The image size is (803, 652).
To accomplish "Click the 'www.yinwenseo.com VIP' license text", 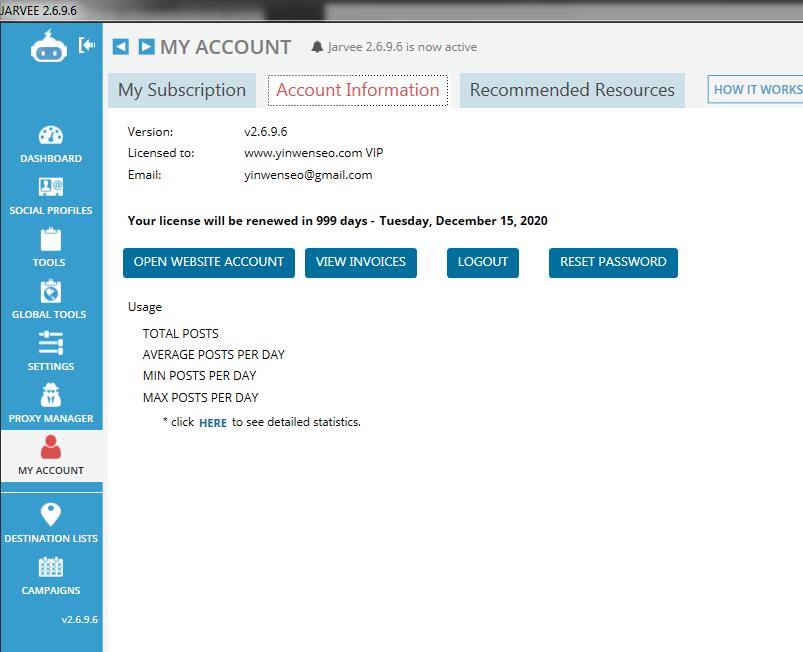I will [313, 153].
